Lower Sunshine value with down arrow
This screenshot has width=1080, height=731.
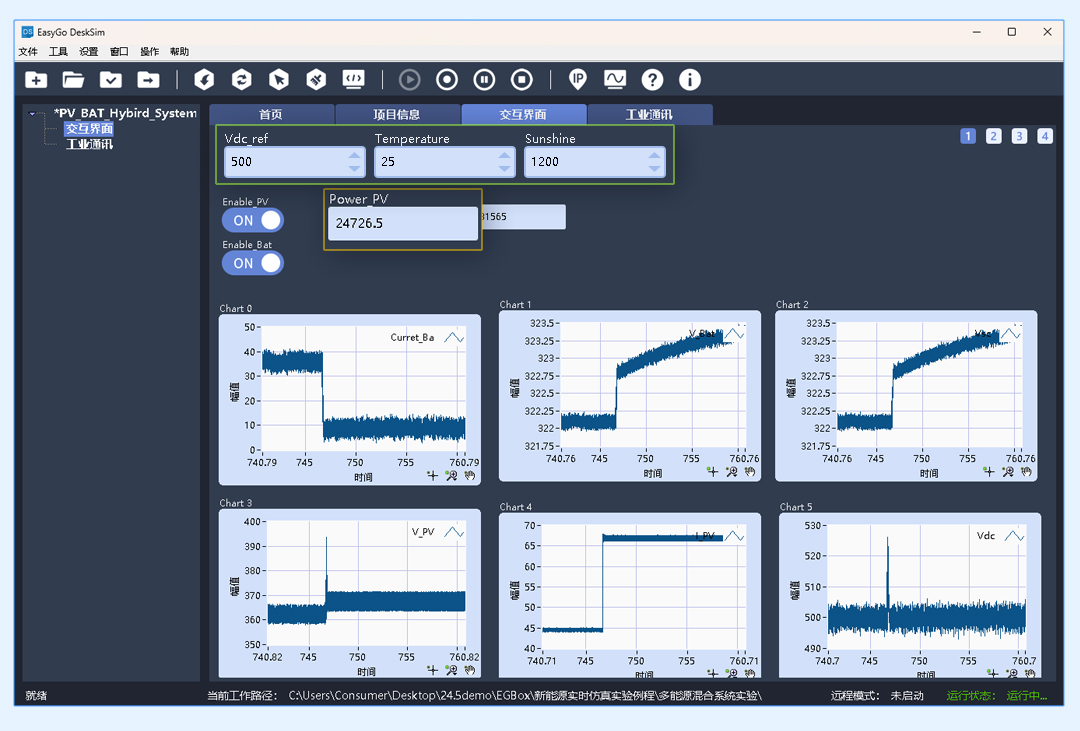(x=654, y=168)
